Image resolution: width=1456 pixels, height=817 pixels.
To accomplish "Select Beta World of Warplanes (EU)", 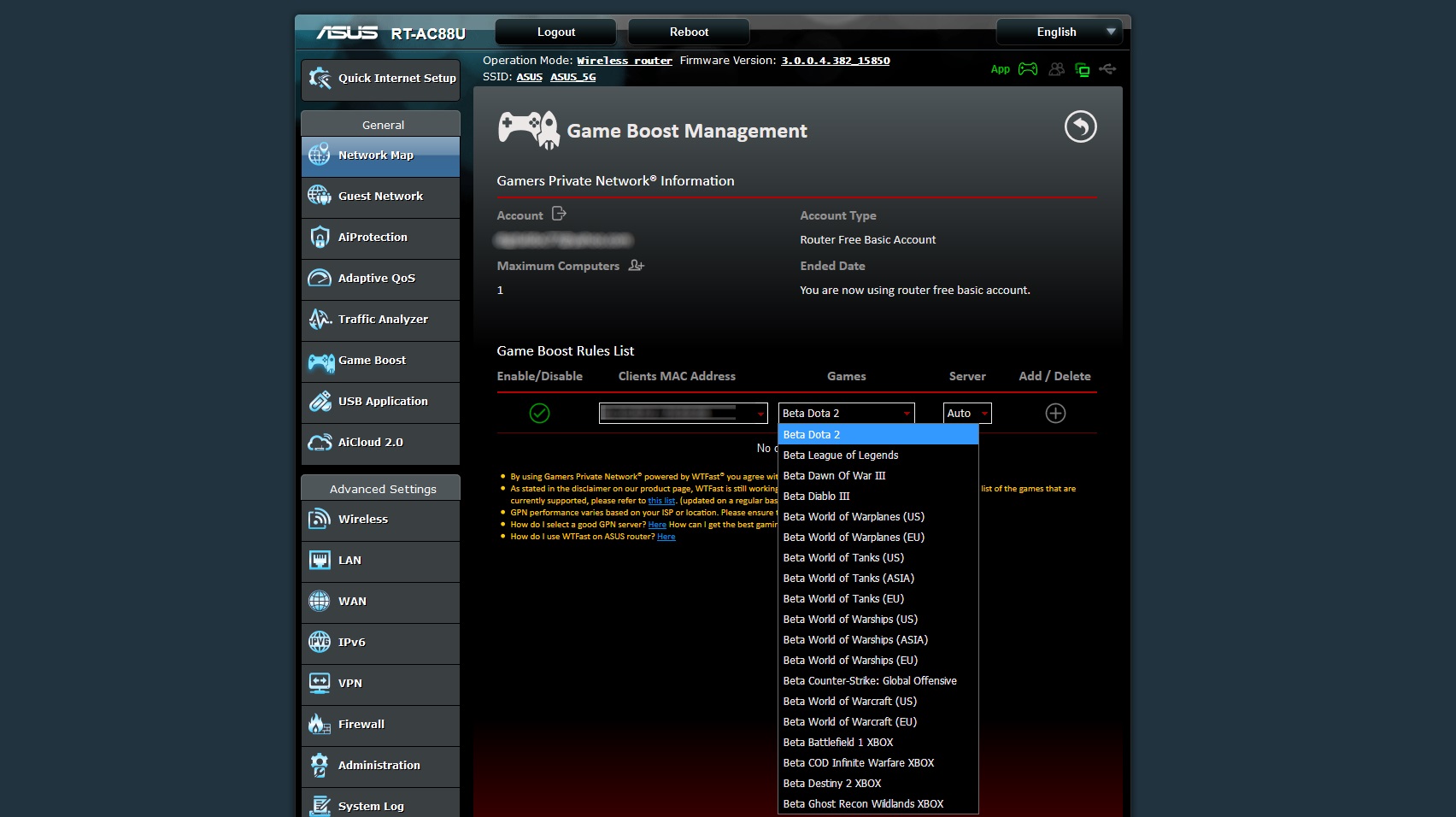I will click(x=878, y=538).
